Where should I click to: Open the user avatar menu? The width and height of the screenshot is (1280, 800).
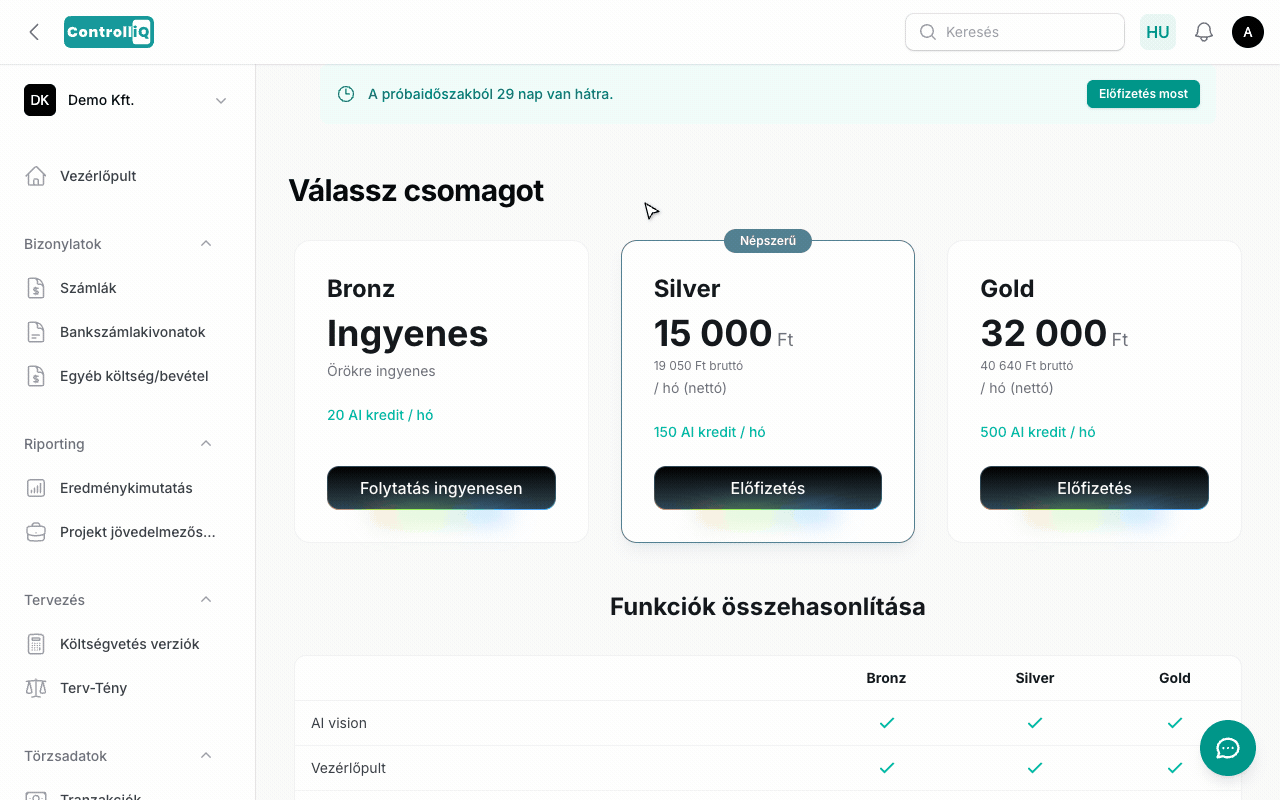pos(1248,32)
